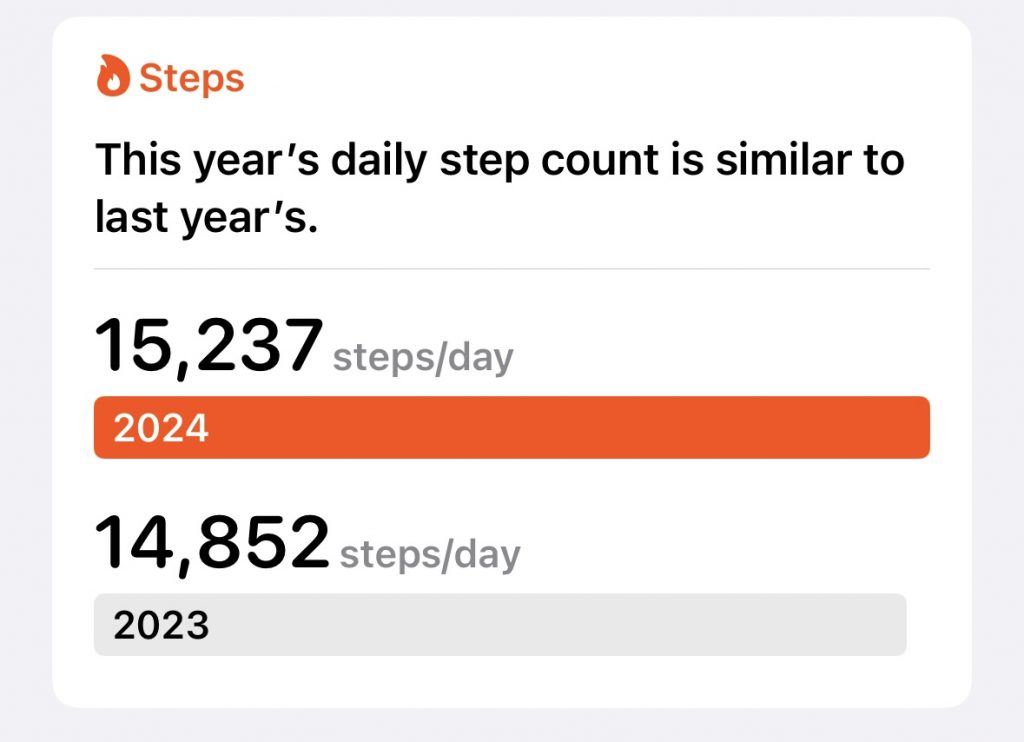Click "steps/day" label beside 14,852
Image resolution: width=1024 pixels, height=742 pixels.
[x=430, y=554]
